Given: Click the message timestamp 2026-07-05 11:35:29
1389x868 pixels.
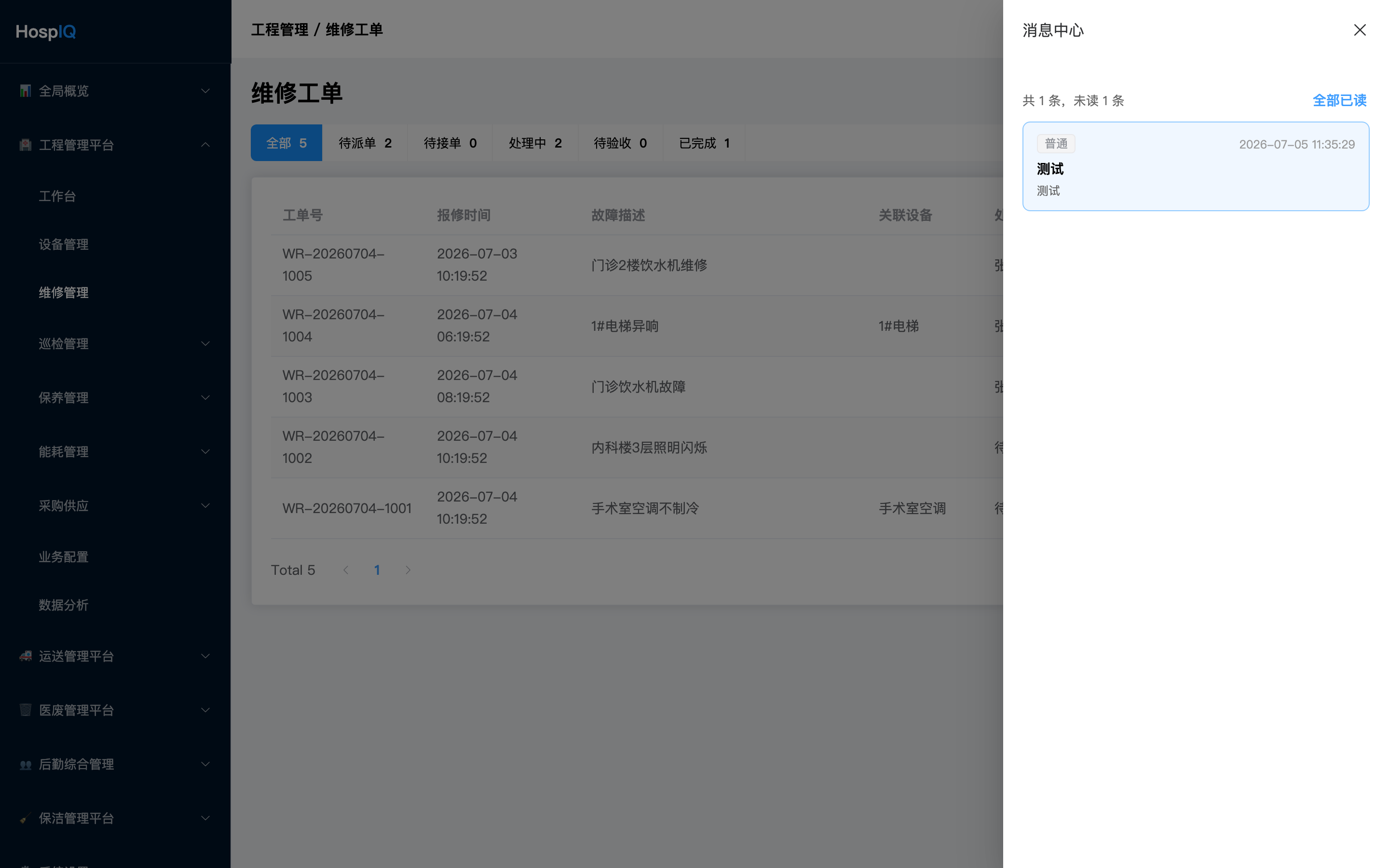Looking at the screenshot, I should click(x=1296, y=144).
